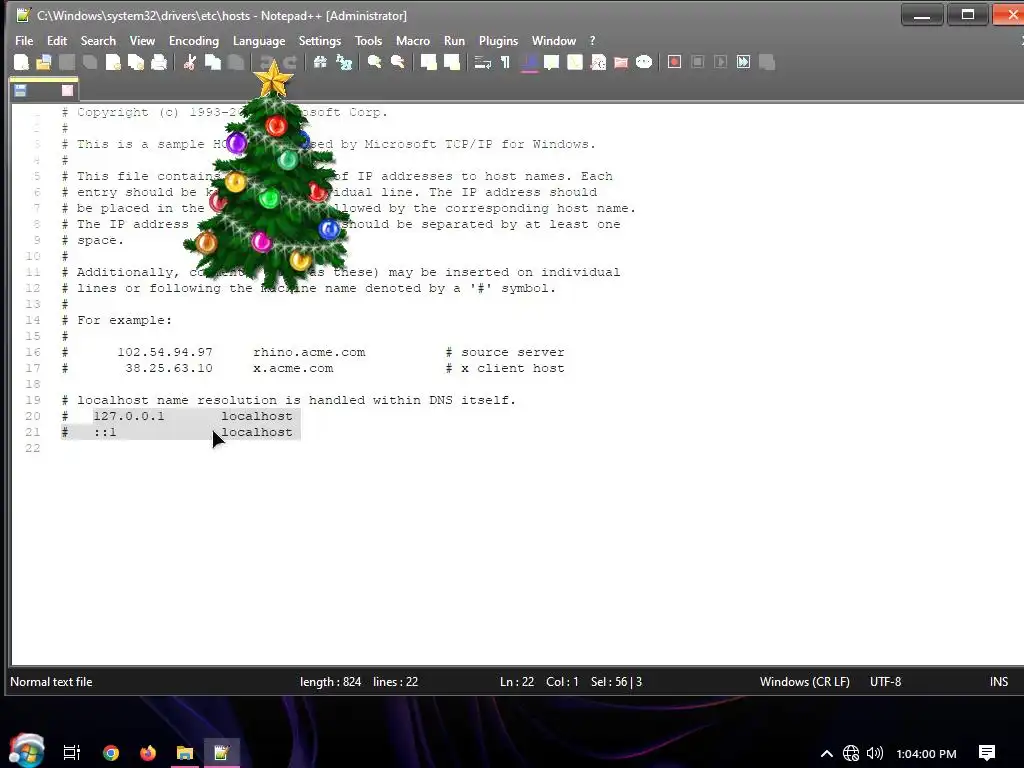The height and width of the screenshot is (768, 1024).
Task: Click the macro Playback icon
Action: click(x=720, y=62)
